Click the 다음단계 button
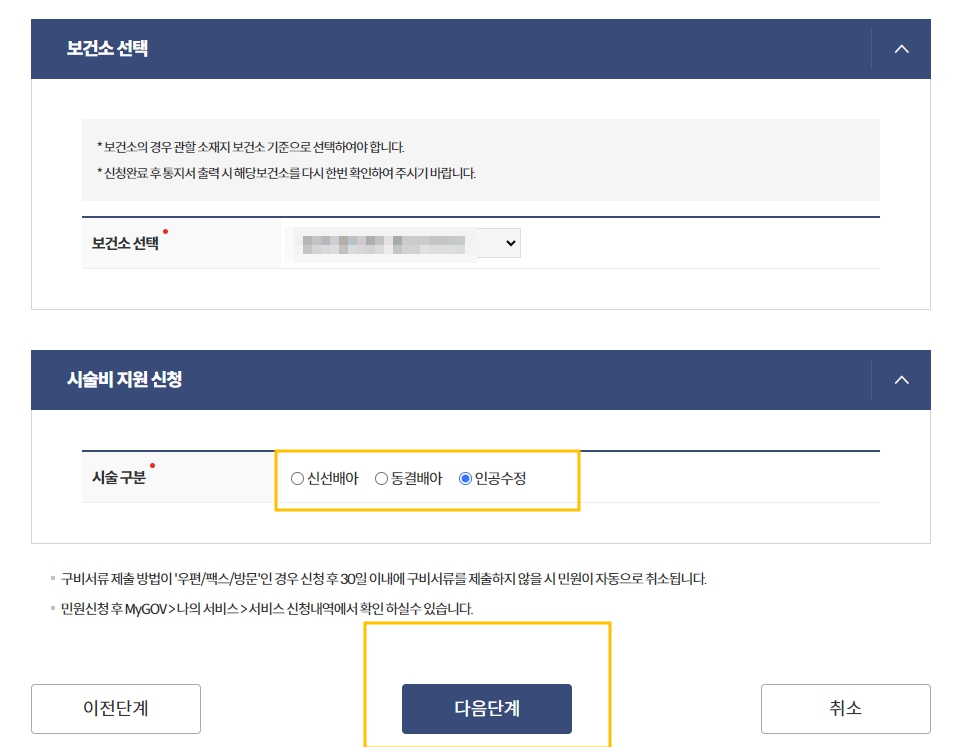The image size is (976, 747). pyautogui.click(x=487, y=708)
